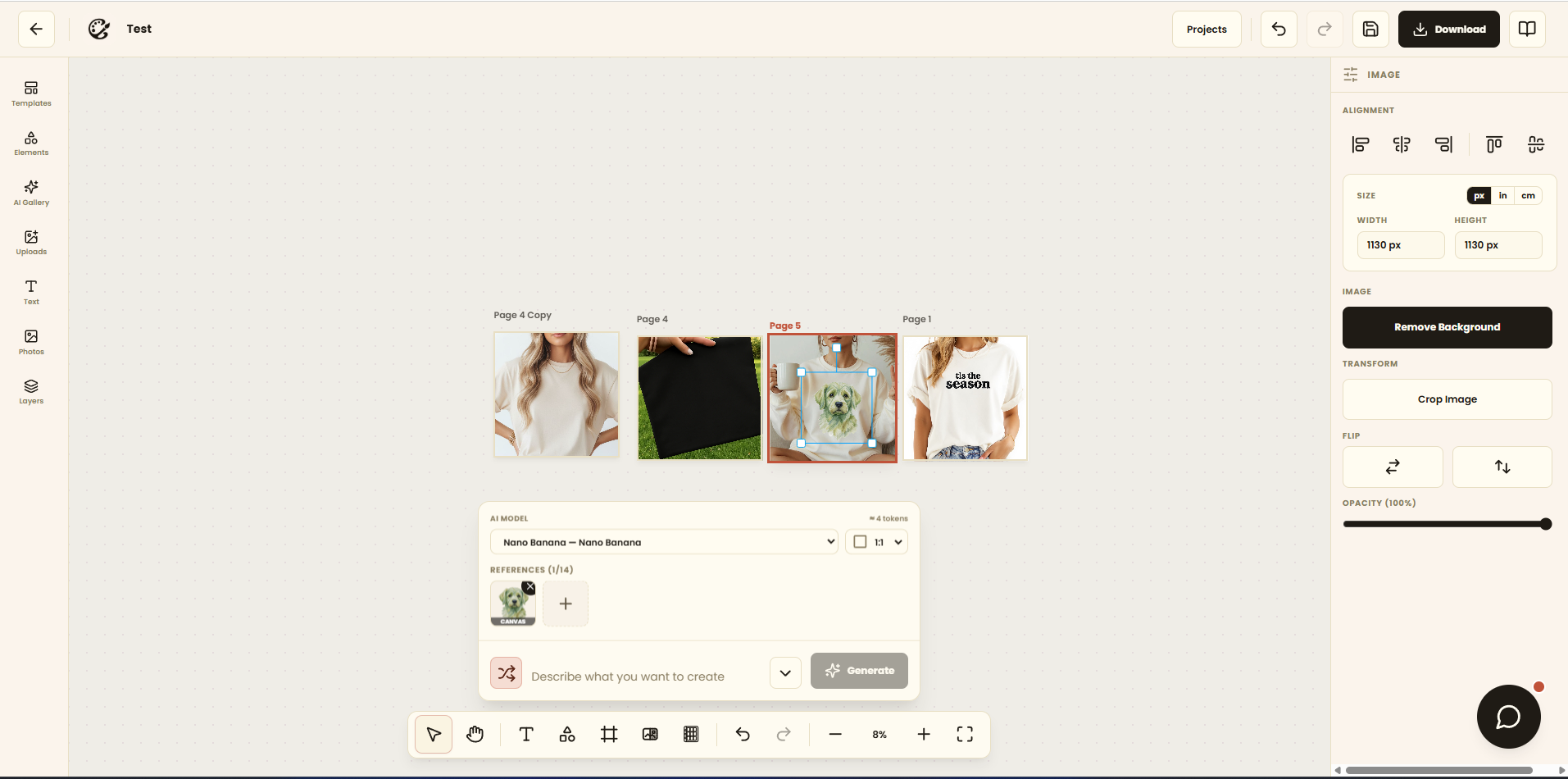
Task: Flip image vertically
Action: tap(1502, 467)
